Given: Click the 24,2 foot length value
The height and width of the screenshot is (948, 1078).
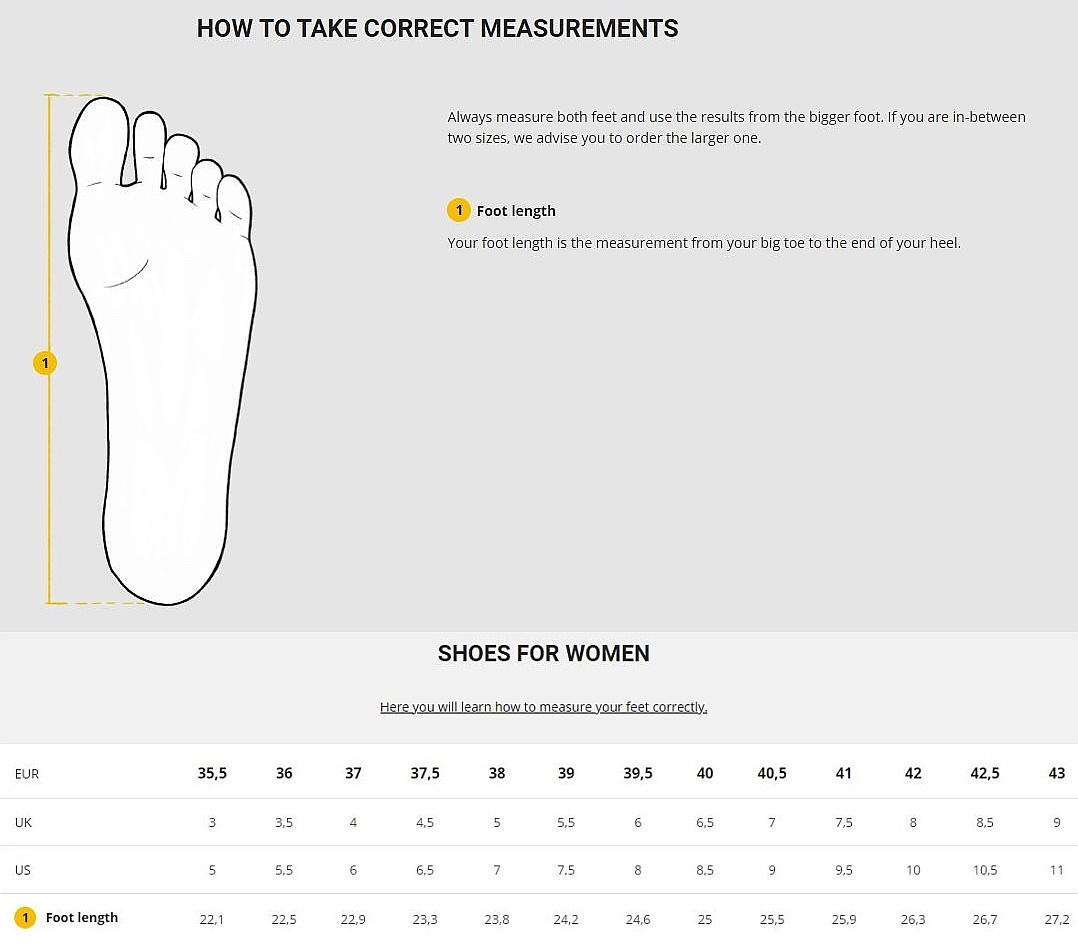Looking at the screenshot, I should point(566,919).
